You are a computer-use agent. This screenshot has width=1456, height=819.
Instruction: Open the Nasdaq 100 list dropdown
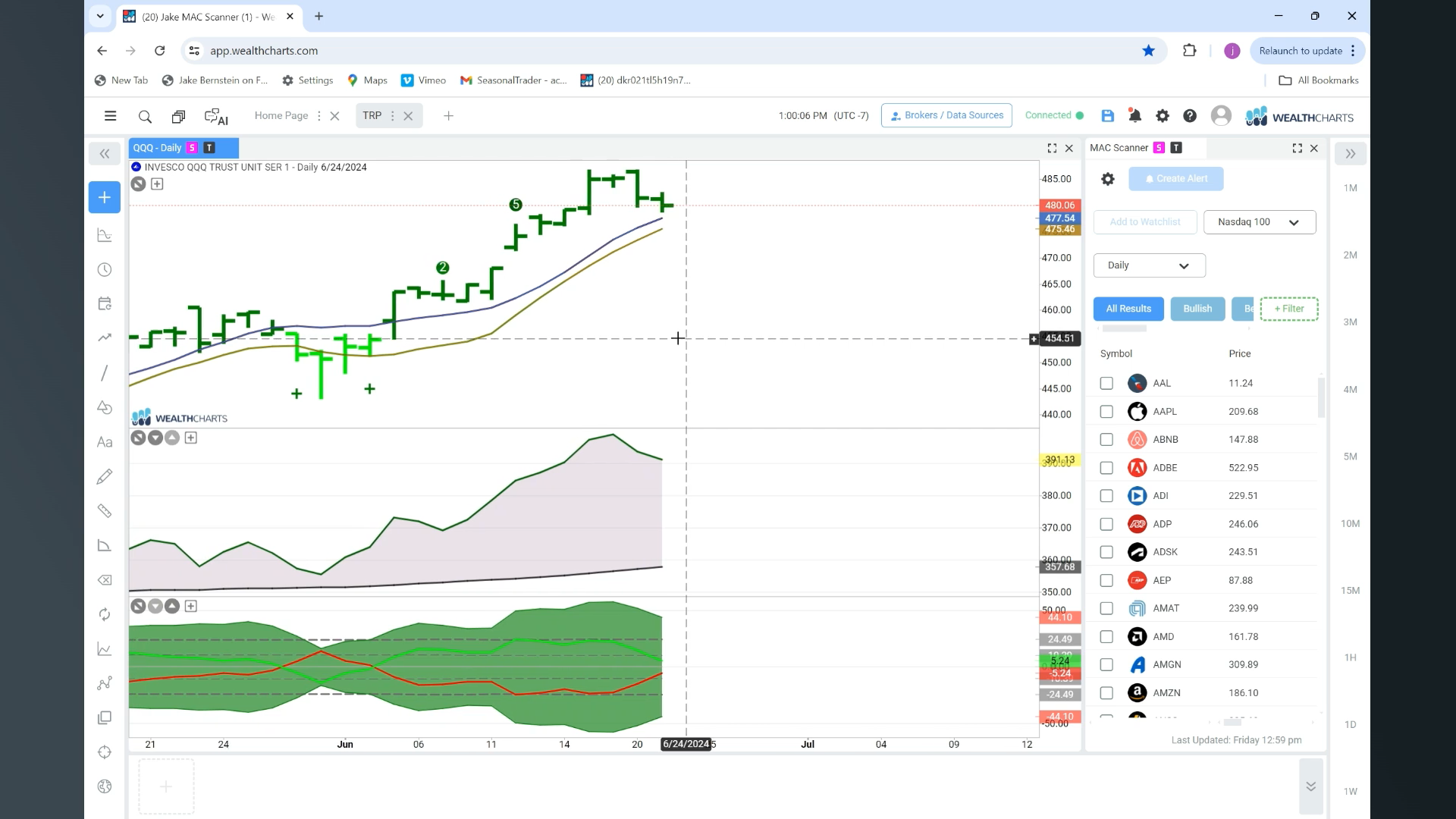click(1260, 222)
